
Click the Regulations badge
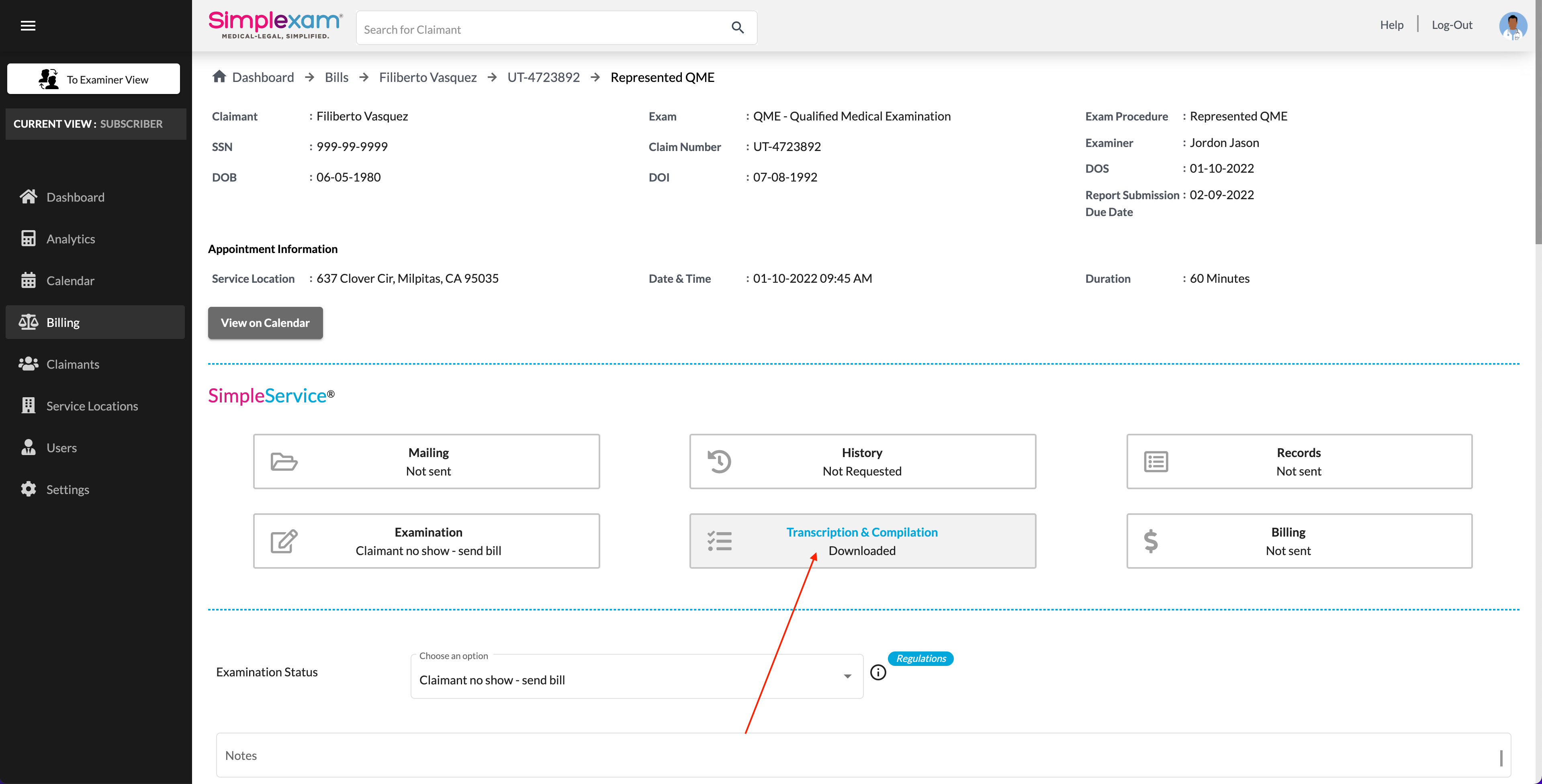[920, 658]
